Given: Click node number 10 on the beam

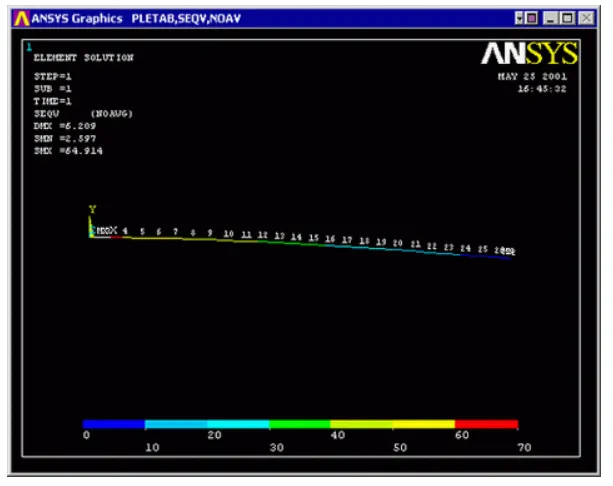Looking at the screenshot, I should click(228, 234).
